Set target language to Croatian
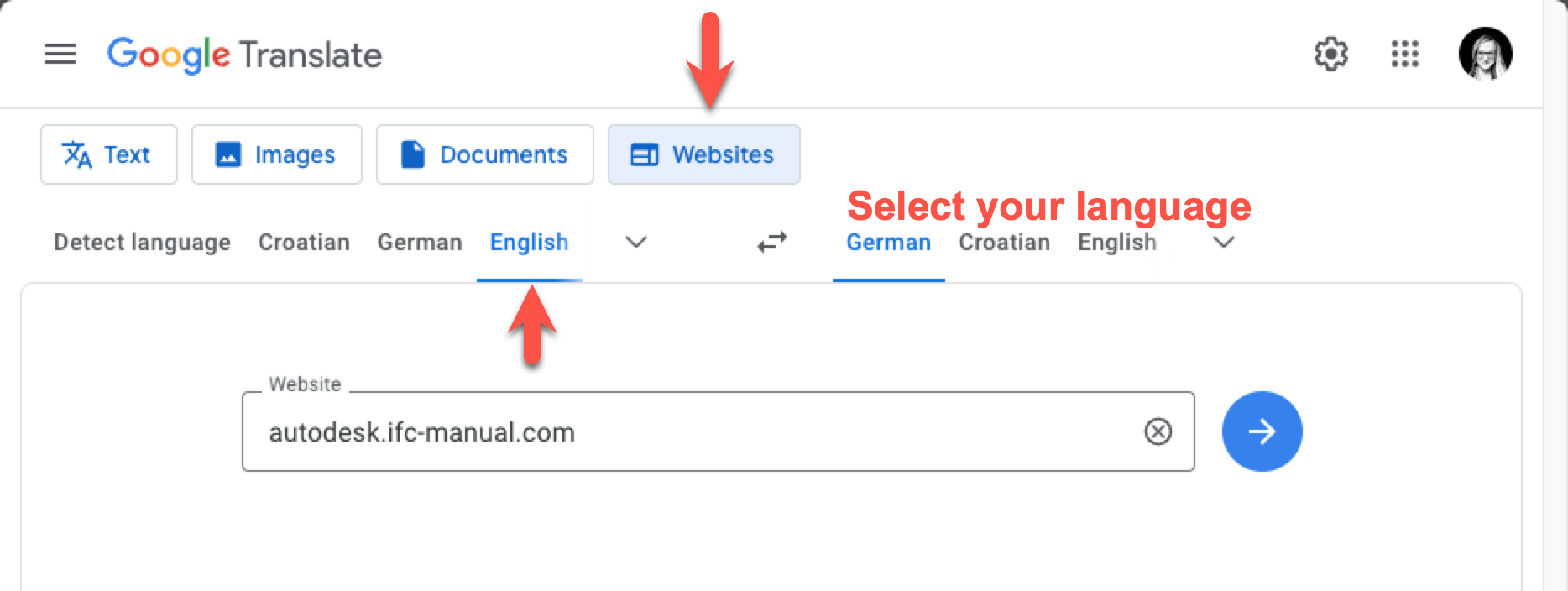The image size is (1568, 591). click(x=1004, y=242)
